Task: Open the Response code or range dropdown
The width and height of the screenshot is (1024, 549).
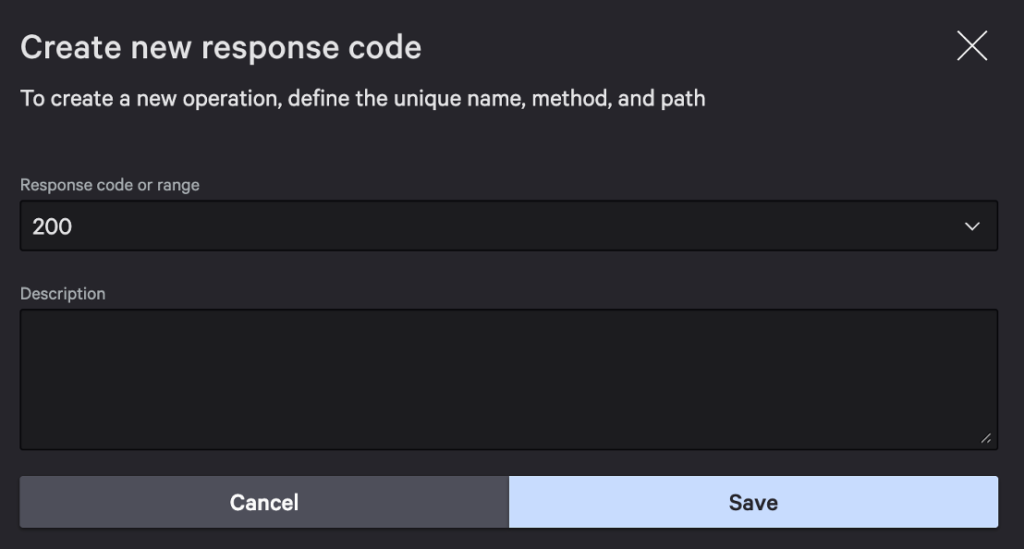Action: [x=508, y=226]
